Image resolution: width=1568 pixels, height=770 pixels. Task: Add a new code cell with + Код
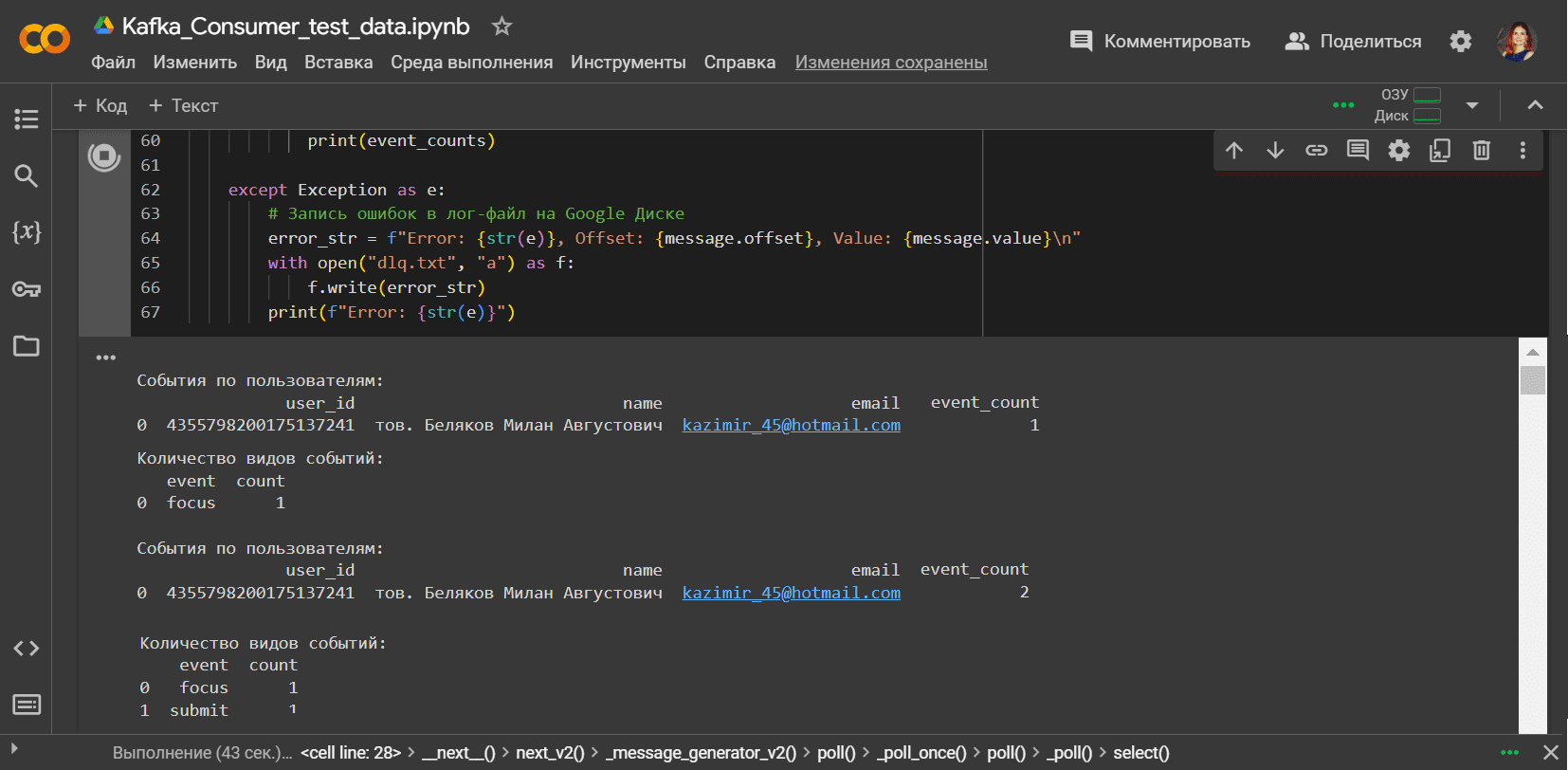100,106
